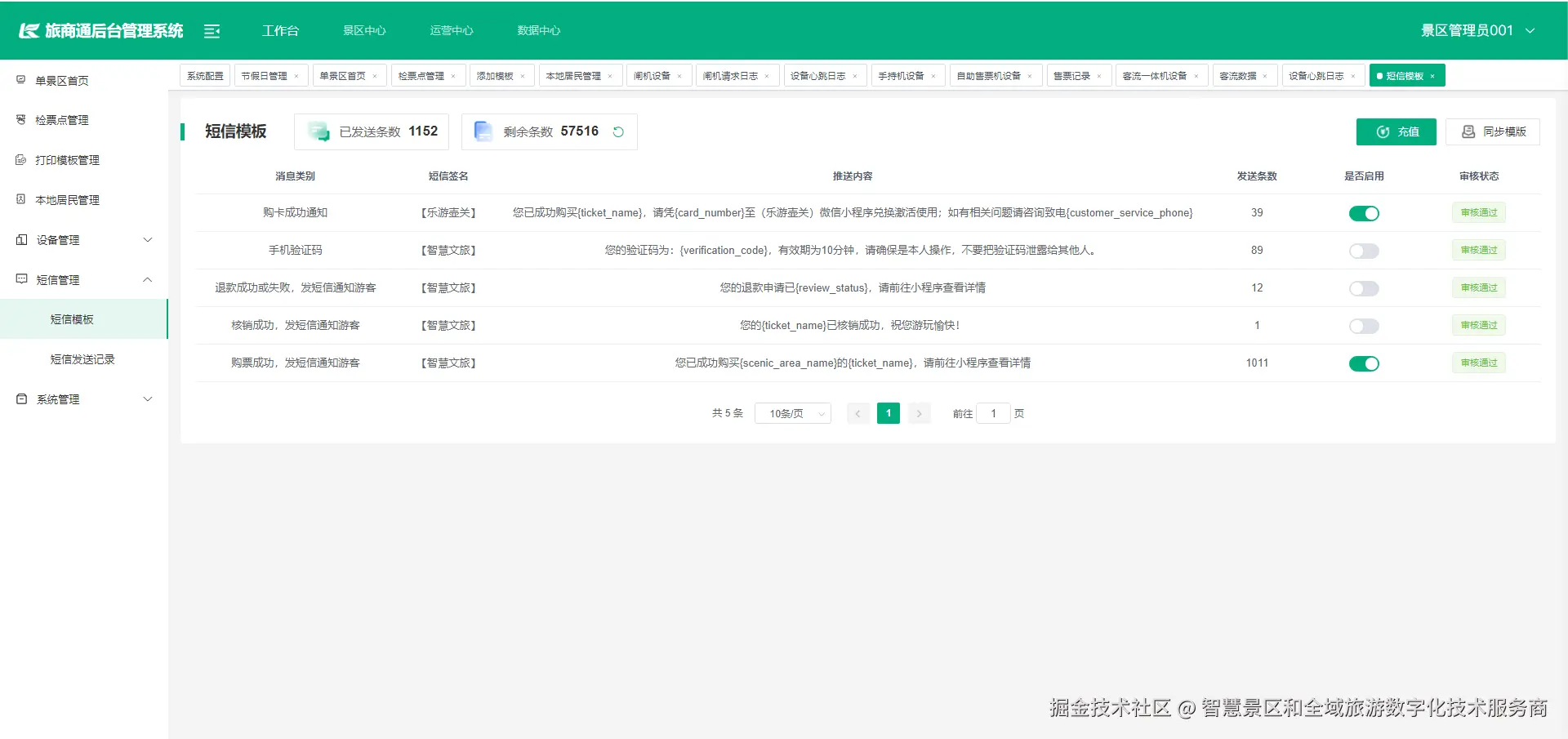Turn on the 核销成功 notification toggle
This screenshot has height=739, width=1568.
1362,326
